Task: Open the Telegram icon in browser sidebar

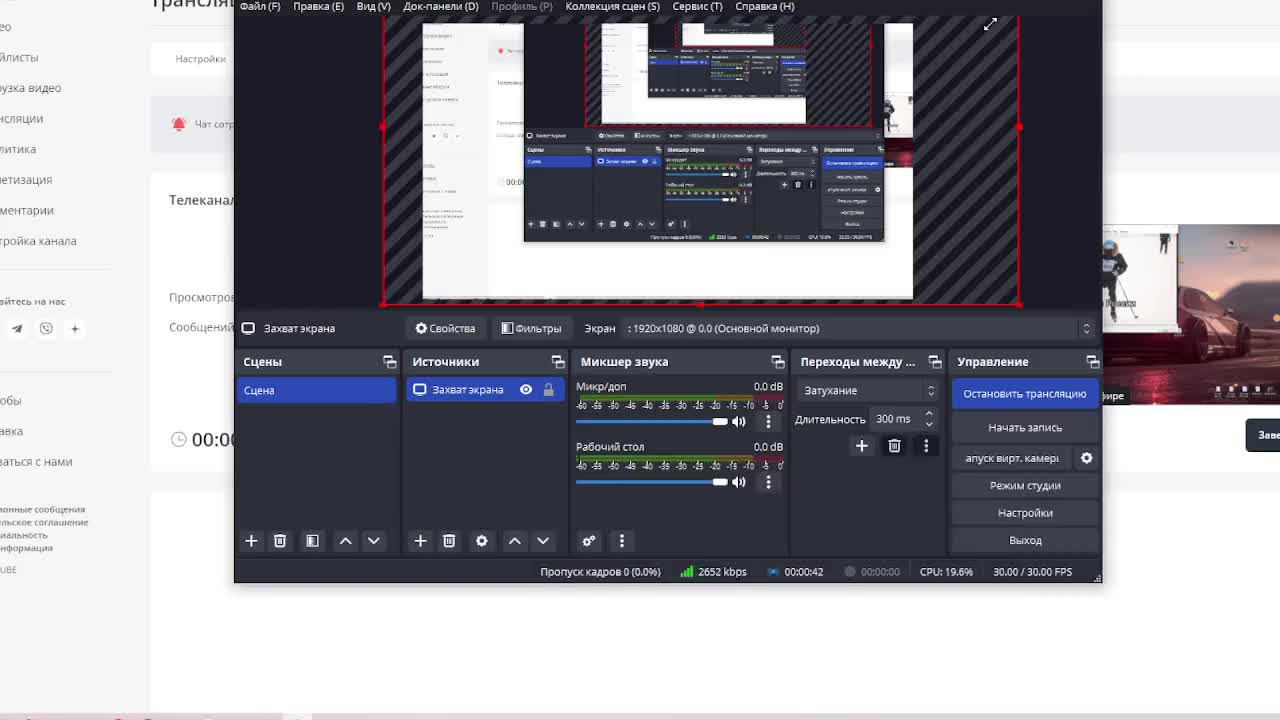Action: tap(17, 328)
